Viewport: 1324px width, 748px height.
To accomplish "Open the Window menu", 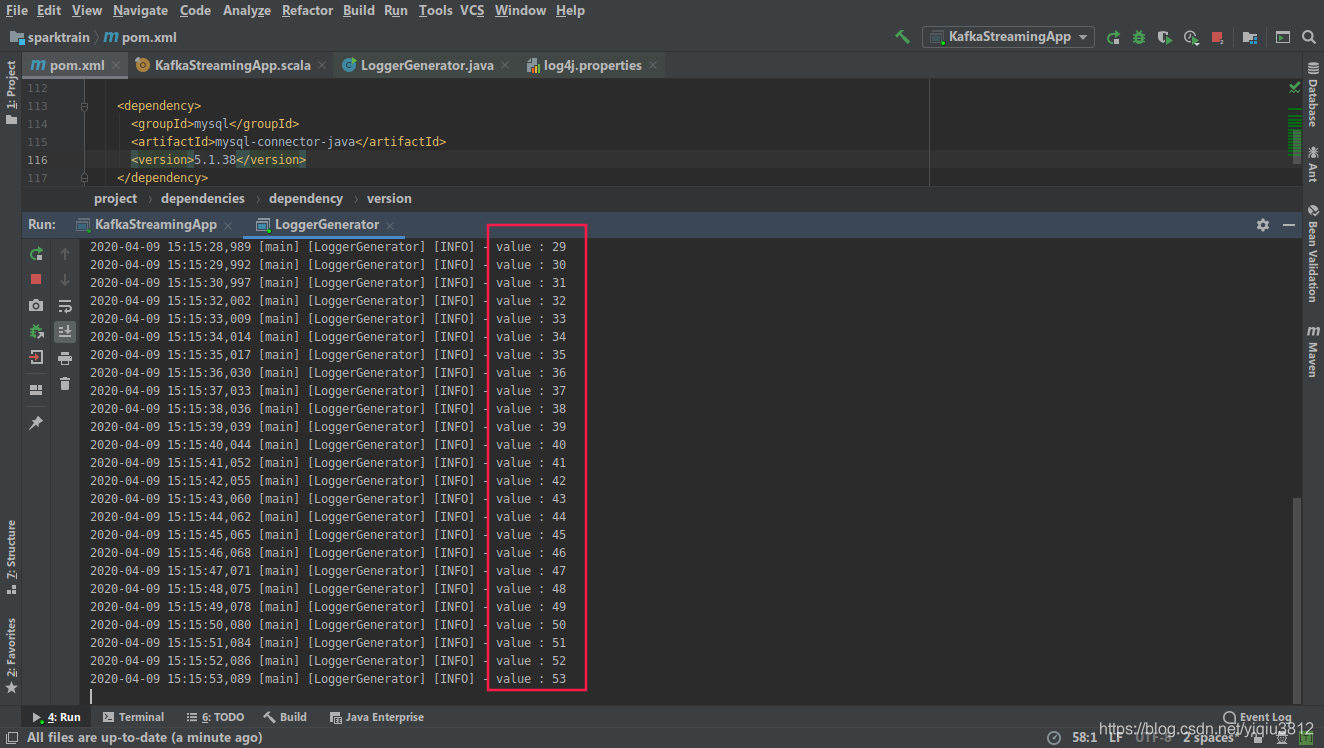I will pos(520,10).
